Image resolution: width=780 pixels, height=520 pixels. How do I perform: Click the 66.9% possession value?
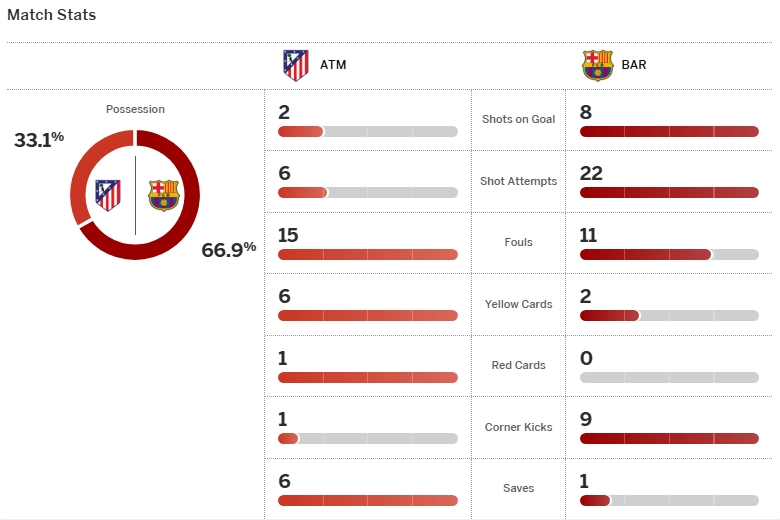(x=229, y=250)
